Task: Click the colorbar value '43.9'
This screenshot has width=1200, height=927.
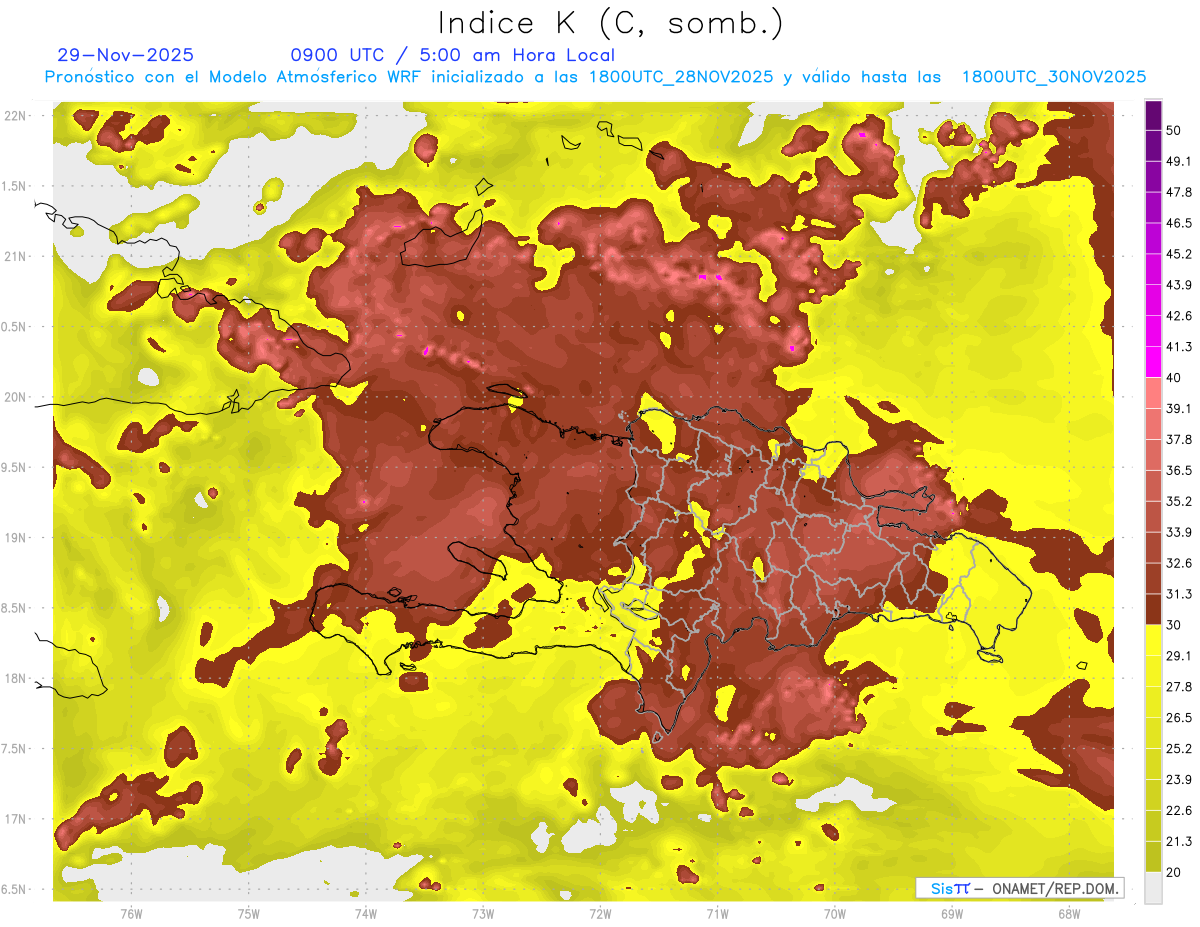Action: tap(1179, 285)
